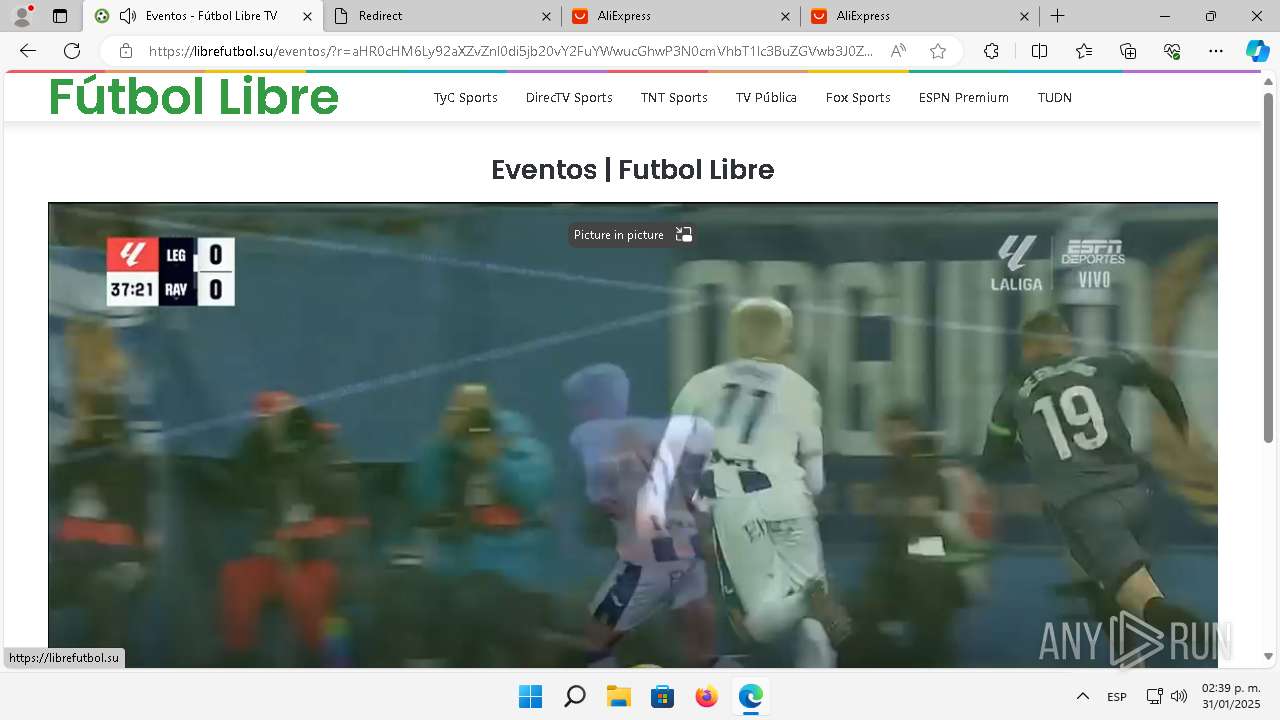Show hidden system tray icons
Viewport: 1280px width, 720px height.
(1082, 696)
